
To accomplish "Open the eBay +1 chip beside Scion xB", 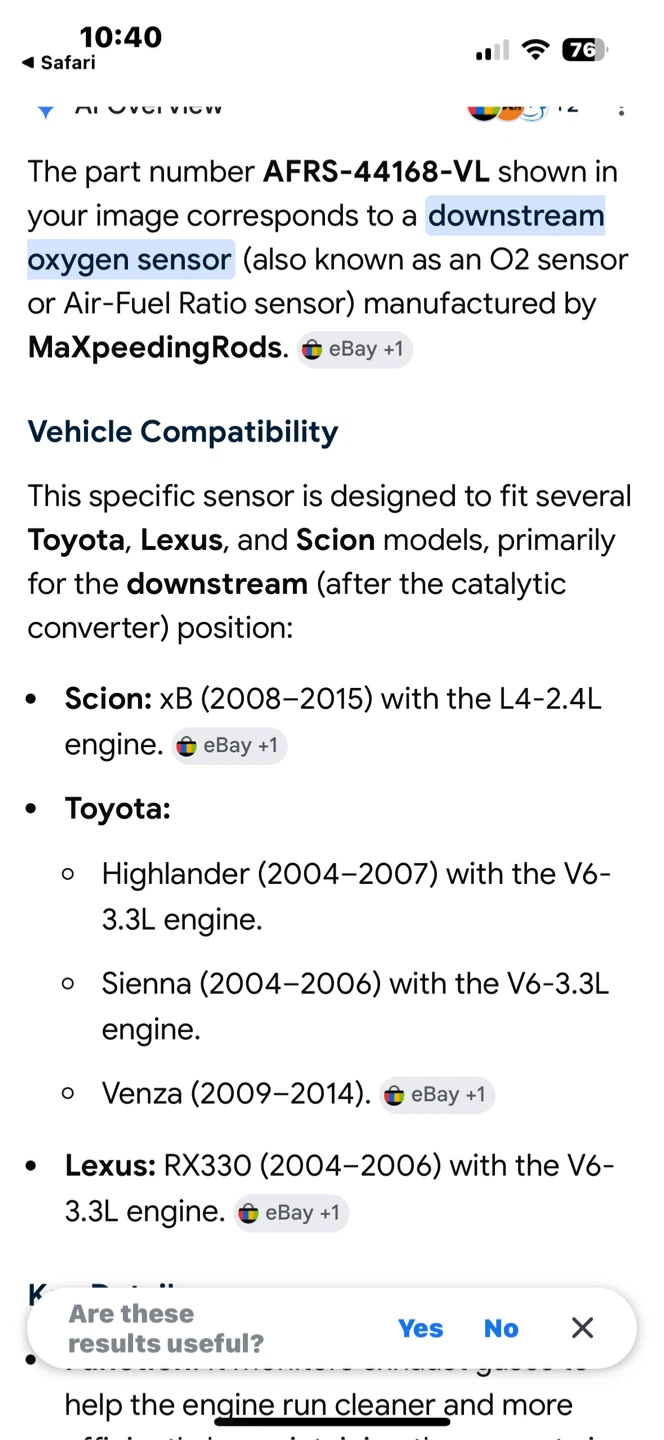I will pos(229,746).
